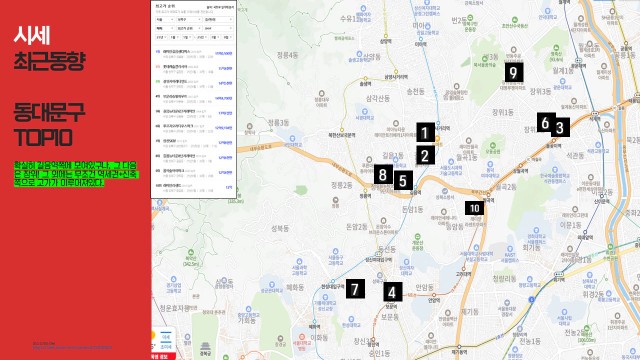Image resolution: width=640 pixels, height=360 pixels.
Task: Open the tenth-ranked apartment at list bottom
Action: pos(193,188)
